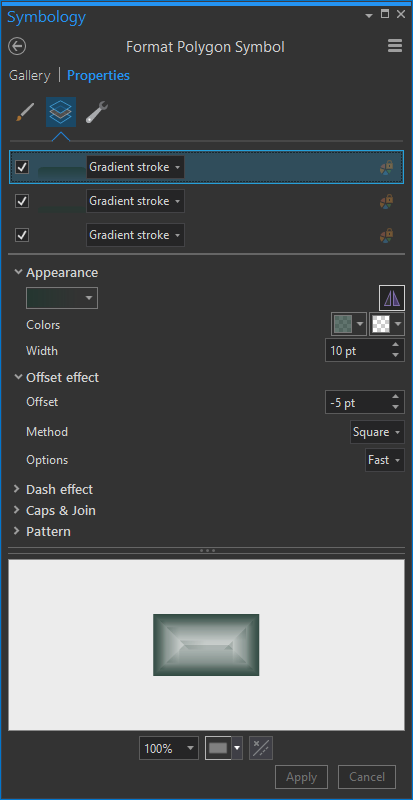
Task: Open the first green color swatch
Action: pyautogui.click(x=349, y=324)
